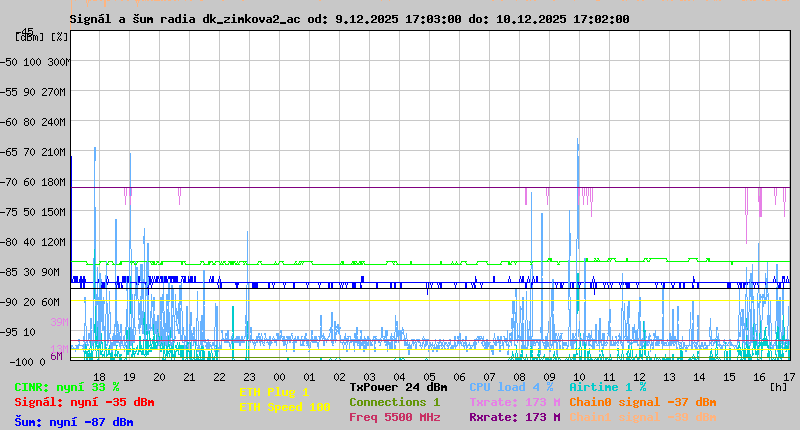Click the '120M' y-axis label
Screen dimensions: 800x430
coord(54,242)
